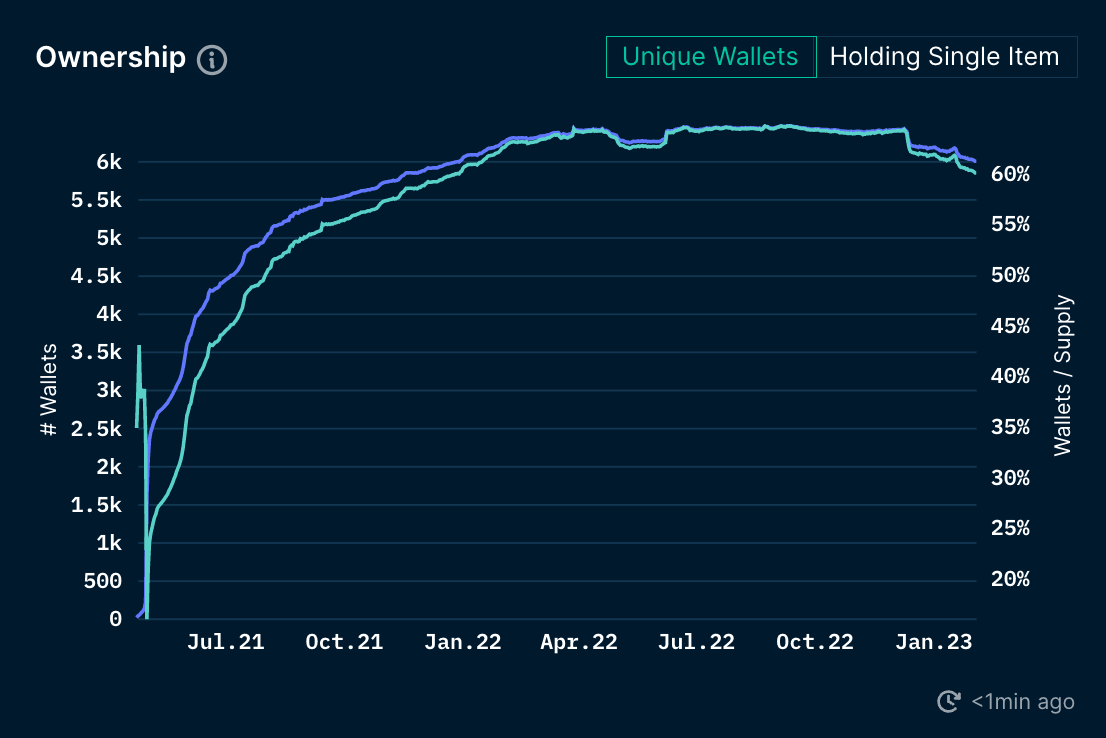Click the Oct.21 date label

coord(344,642)
